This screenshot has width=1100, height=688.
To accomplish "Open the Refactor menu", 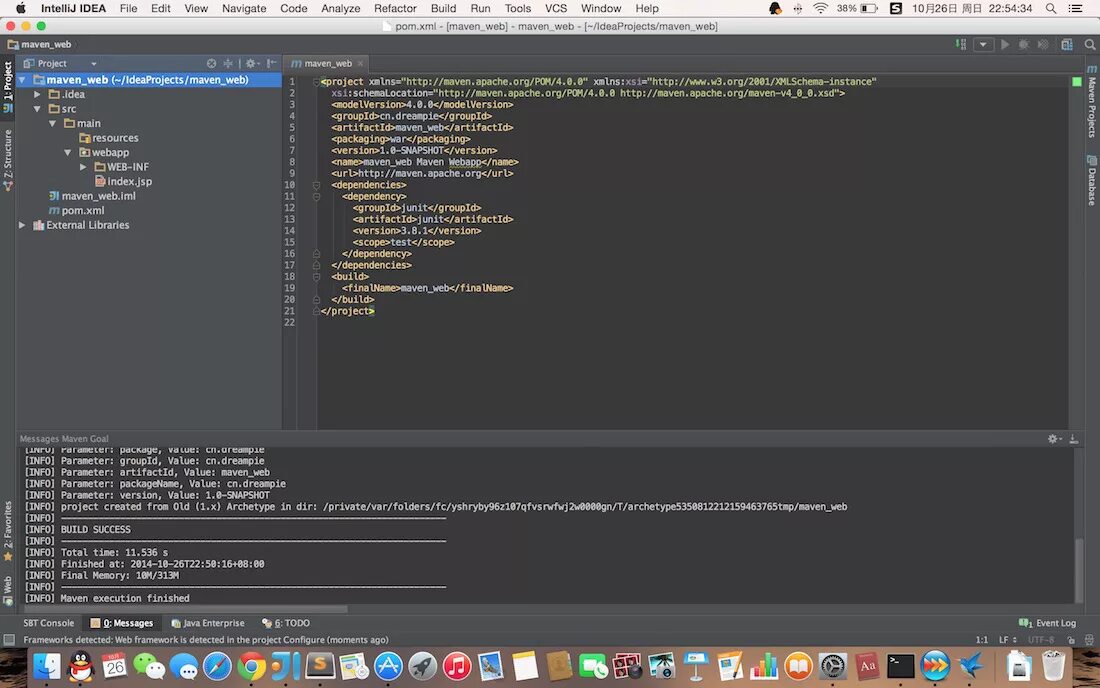I will click(x=395, y=8).
